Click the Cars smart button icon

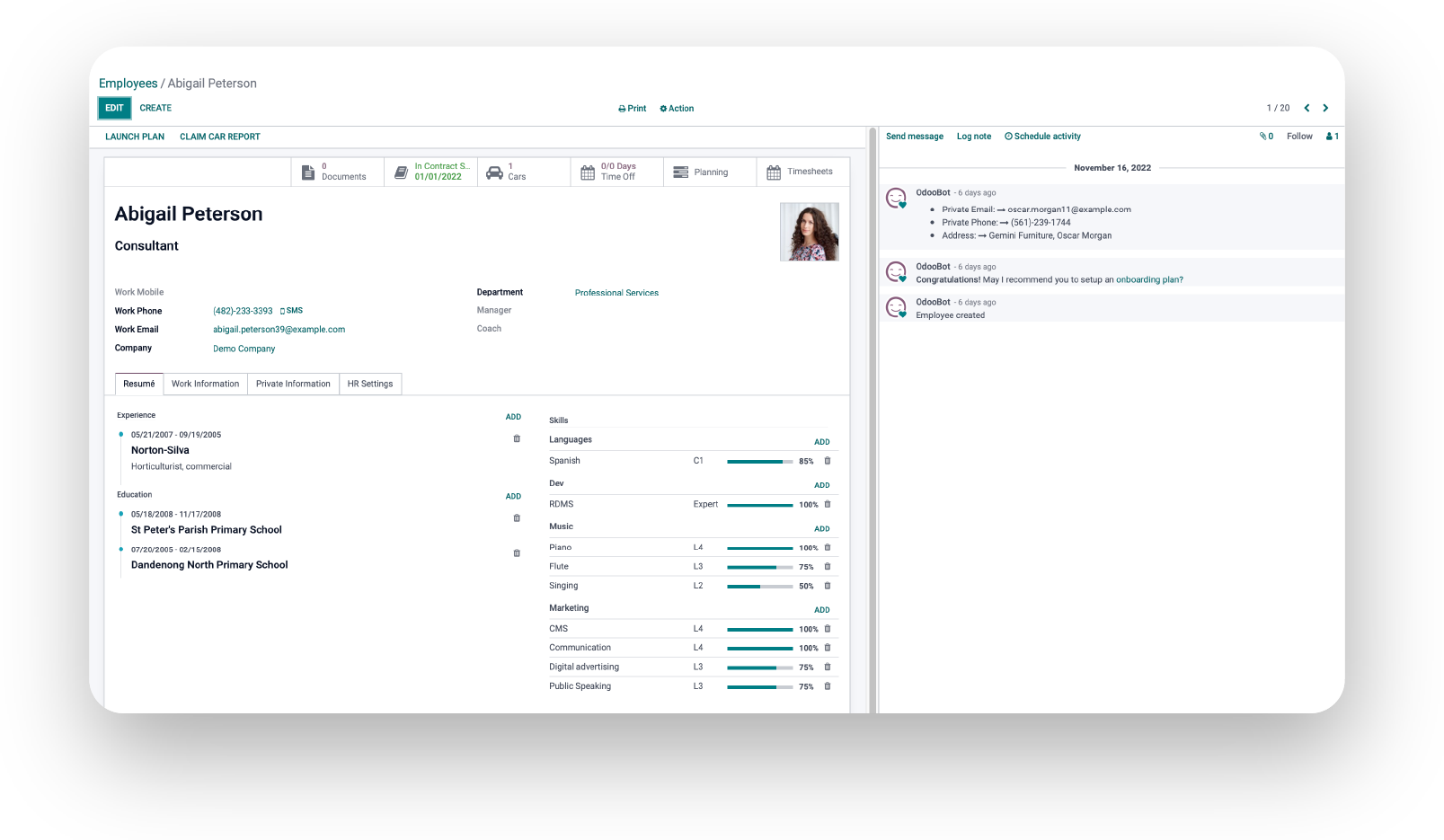494,171
